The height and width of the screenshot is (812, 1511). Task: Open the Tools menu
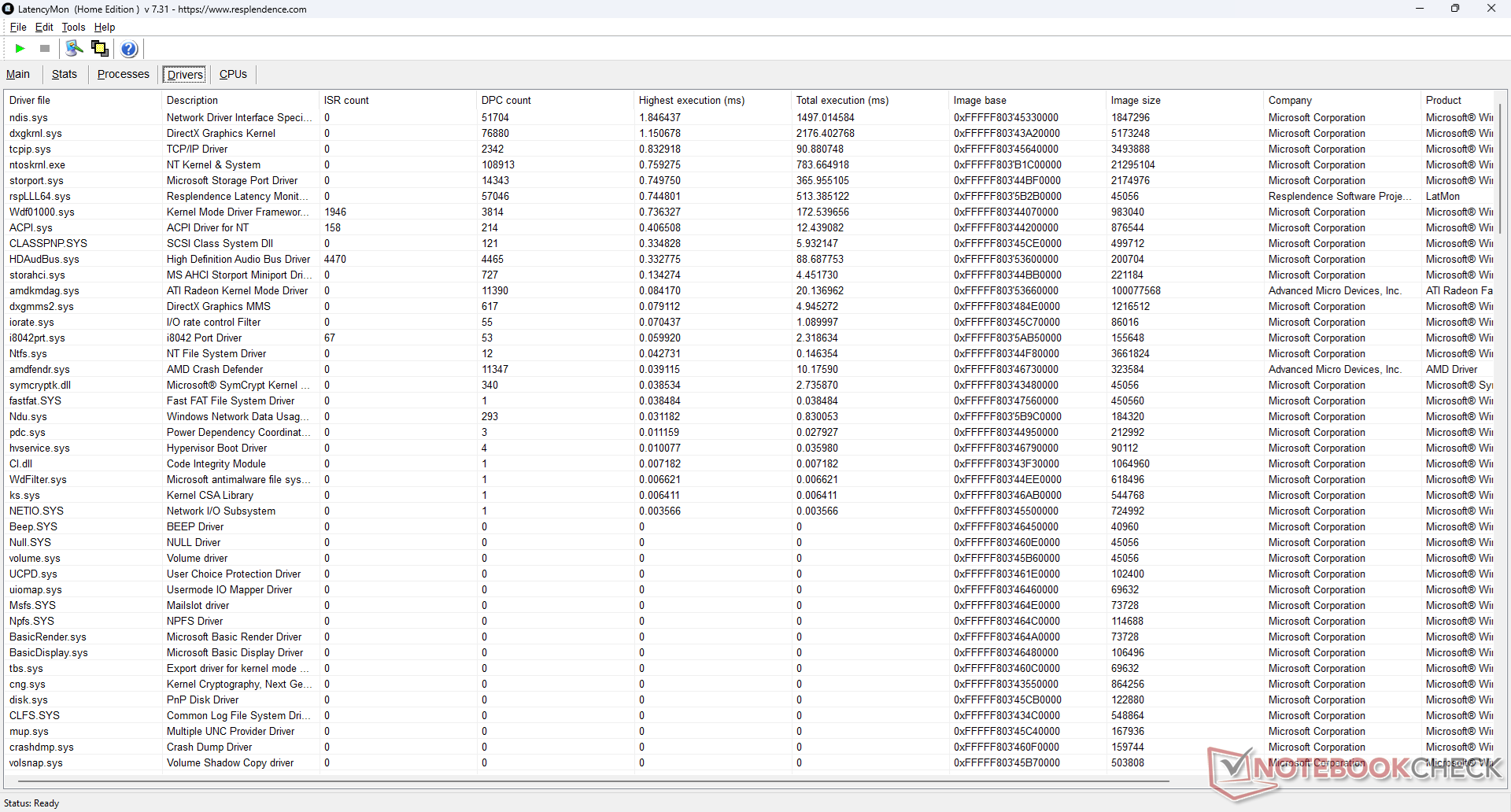tap(73, 27)
